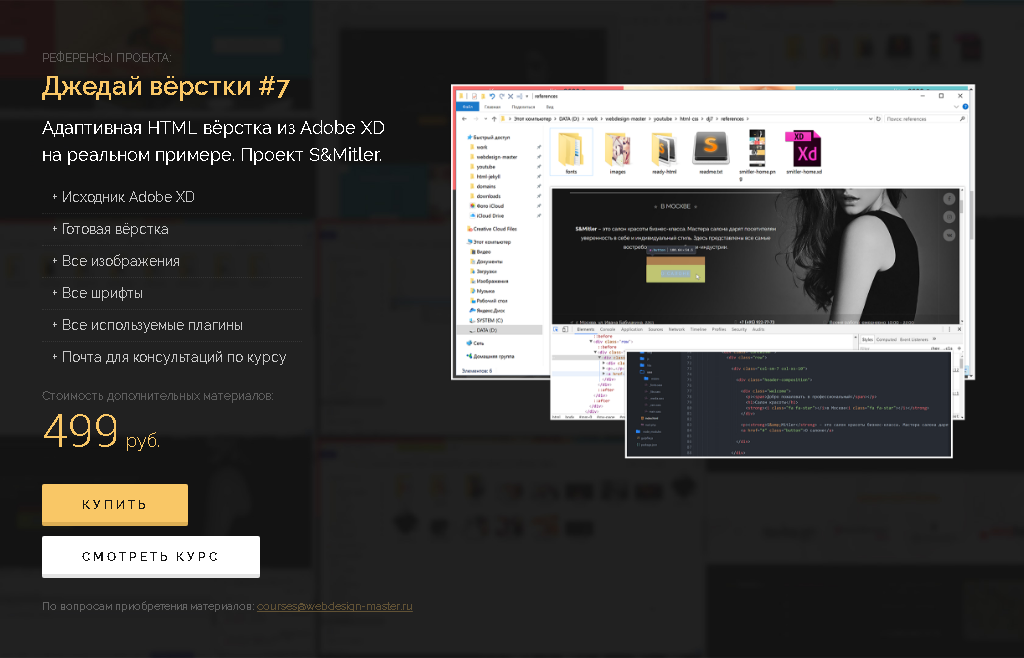Screen dimensions: 1024x658
Task: Switch to the Вид ribbon tab
Action: (550, 106)
